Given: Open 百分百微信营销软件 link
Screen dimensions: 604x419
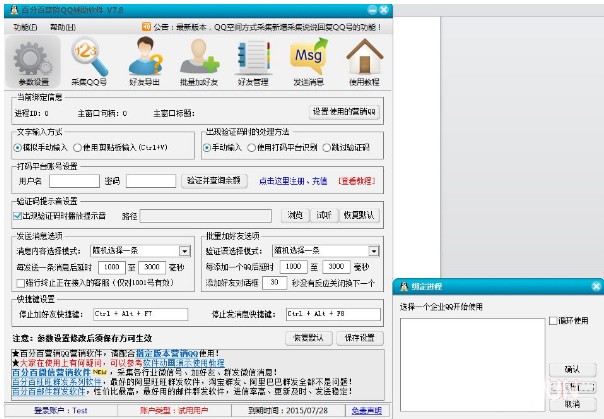Looking at the screenshot, I should click(51, 372).
